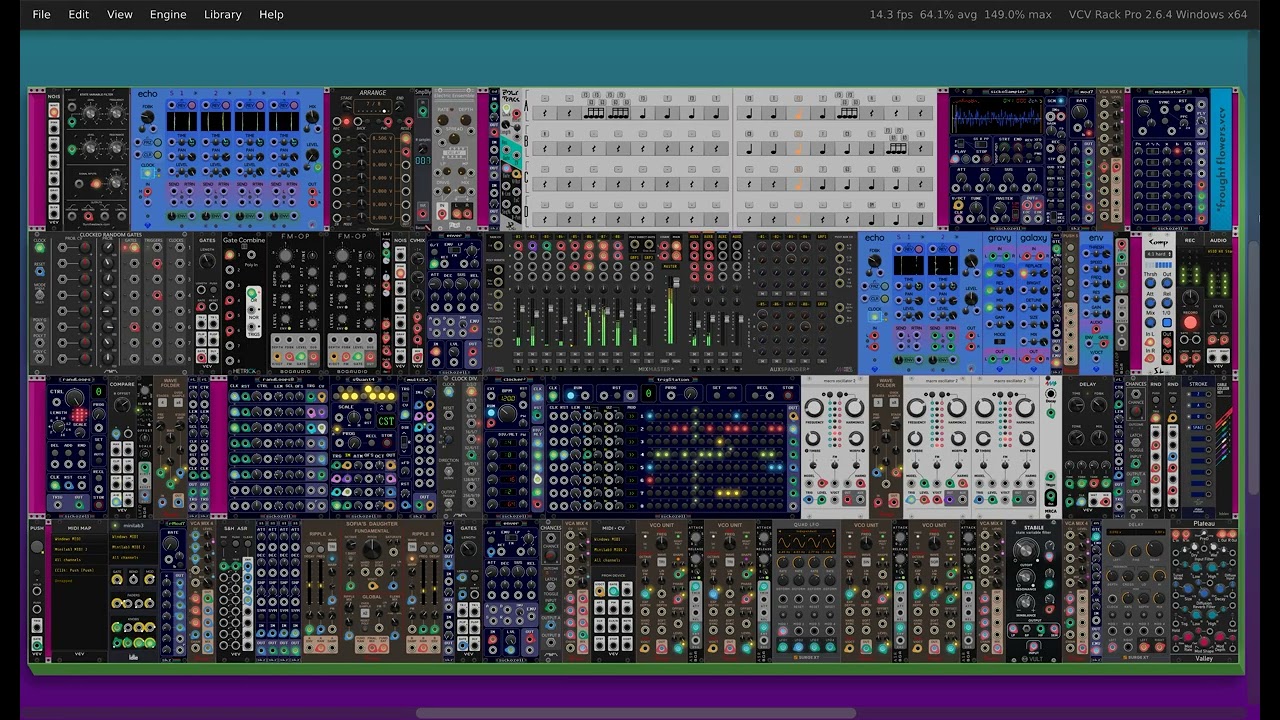This screenshot has width=1280, height=720.
Task: Toggle the red RECORD button in REC
Action: point(1190,323)
